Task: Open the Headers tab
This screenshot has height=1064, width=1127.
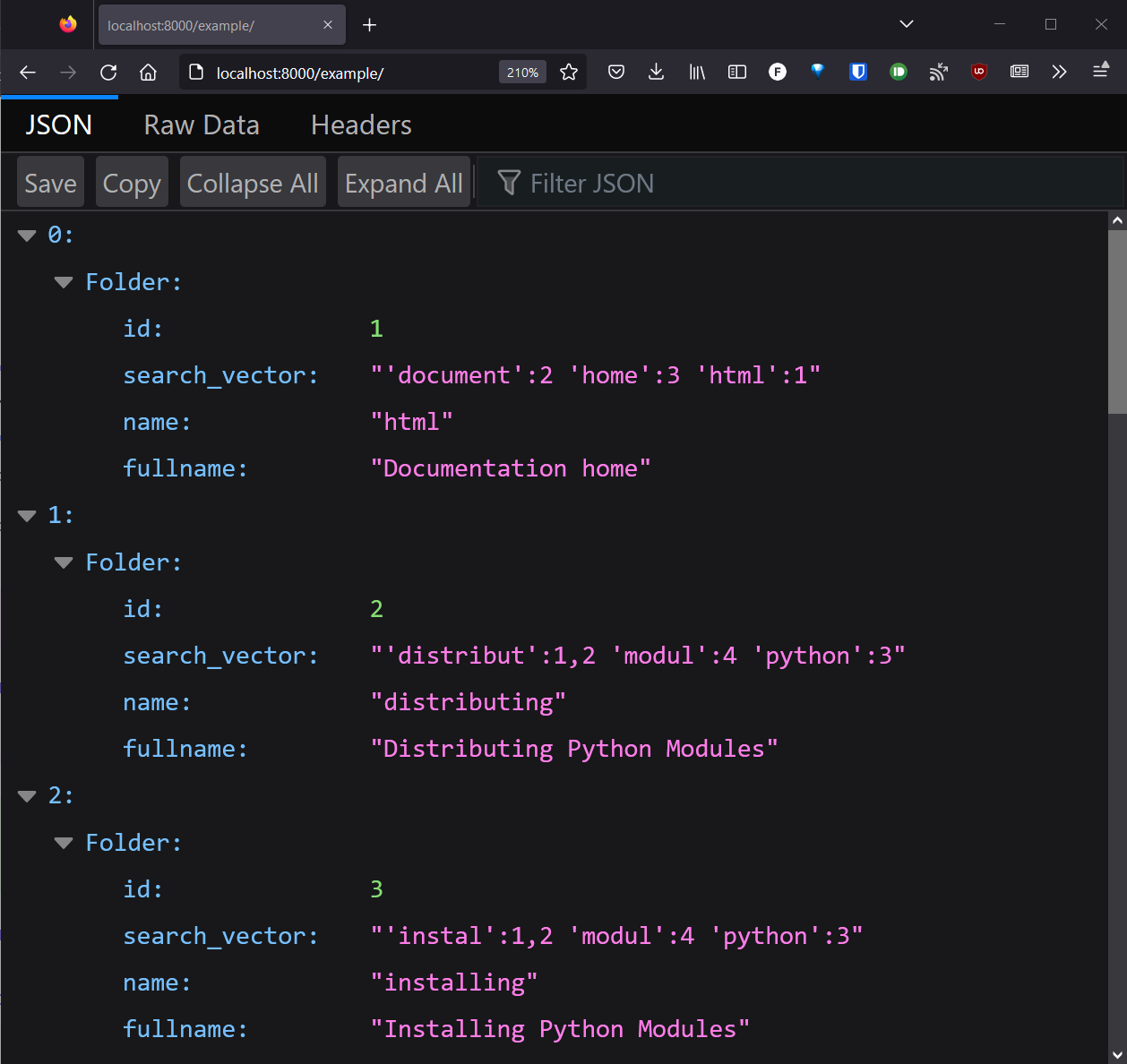Action: click(360, 124)
